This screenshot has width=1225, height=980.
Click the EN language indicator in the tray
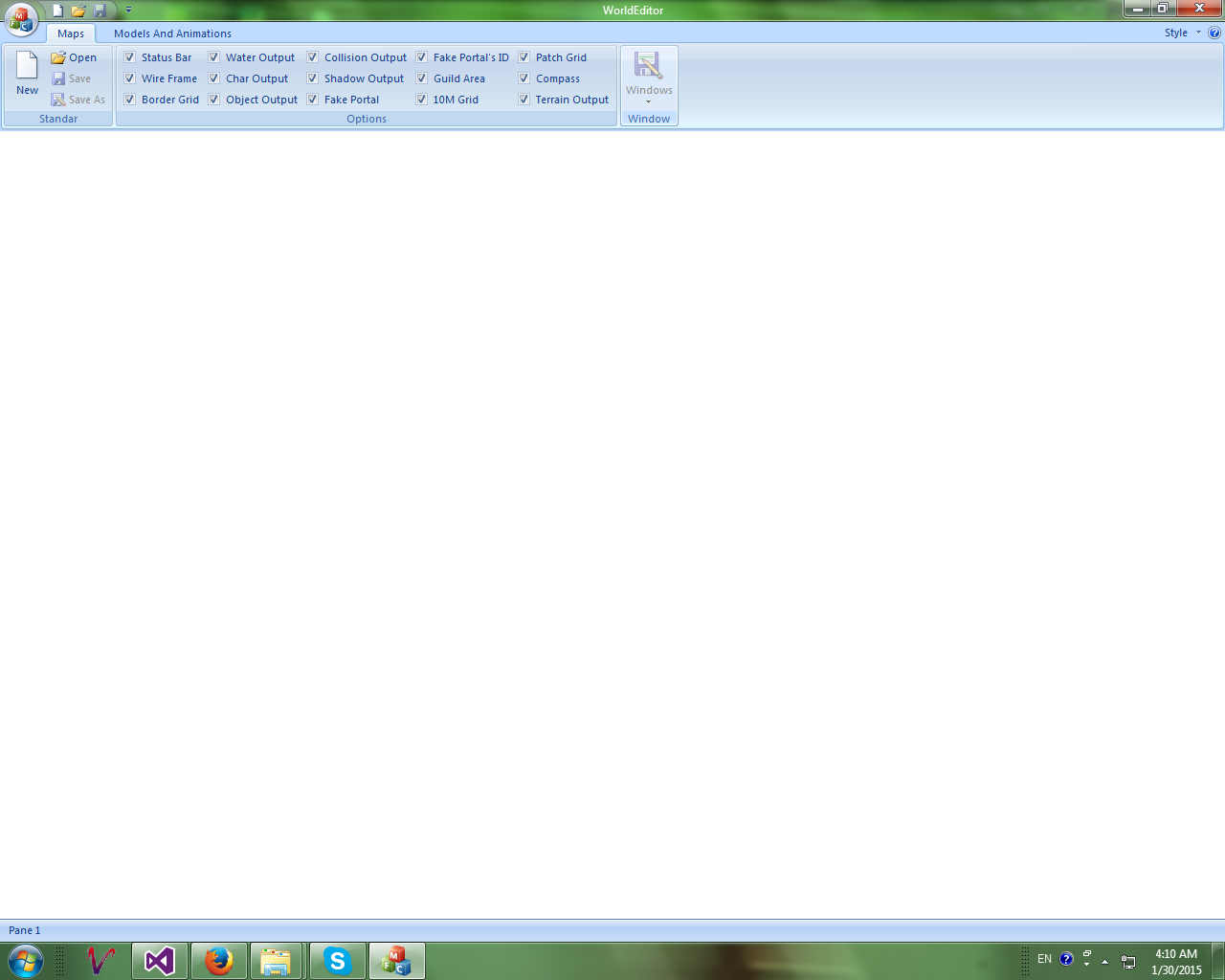(1044, 959)
